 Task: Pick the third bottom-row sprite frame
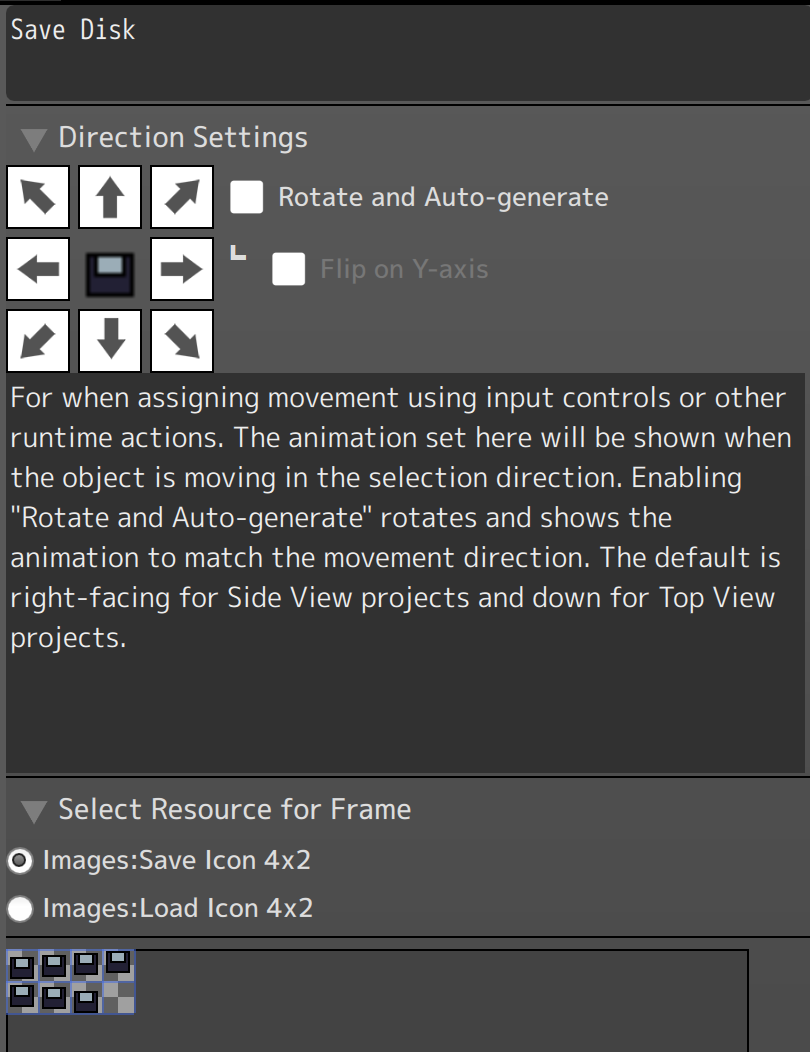click(x=86, y=998)
